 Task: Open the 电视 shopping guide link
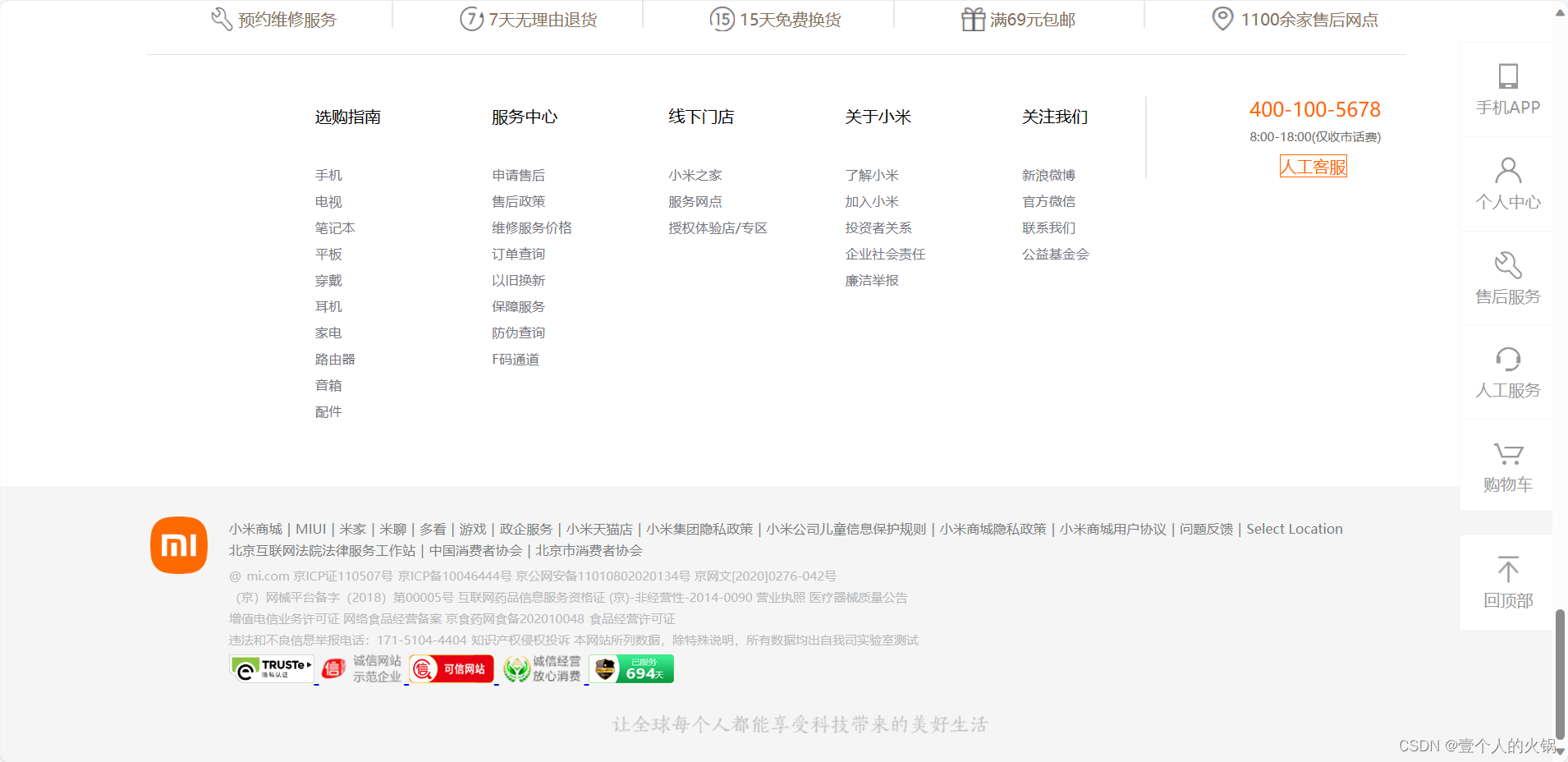[328, 201]
